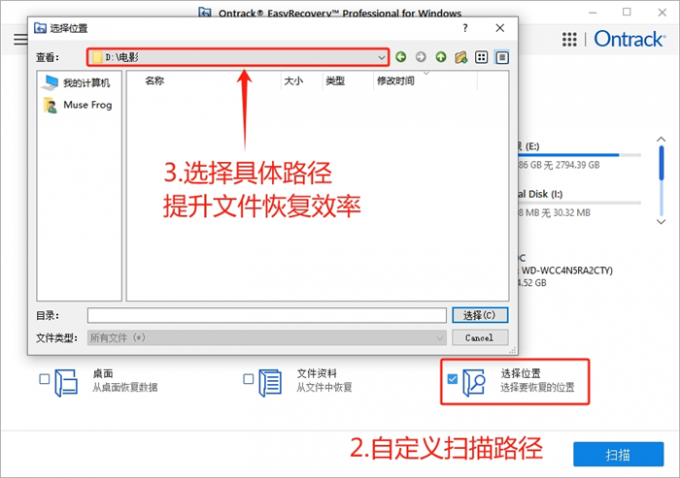
Task: Close the 选择位置 dialog
Action: coord(500,28)
